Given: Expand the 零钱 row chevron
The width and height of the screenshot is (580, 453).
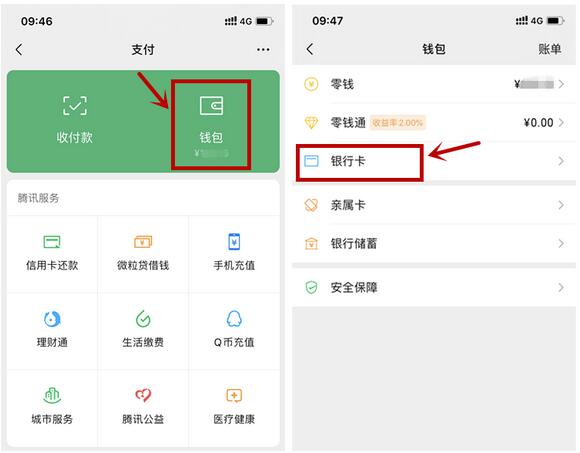Looking at the screenshot, I should tap(561, 84).
